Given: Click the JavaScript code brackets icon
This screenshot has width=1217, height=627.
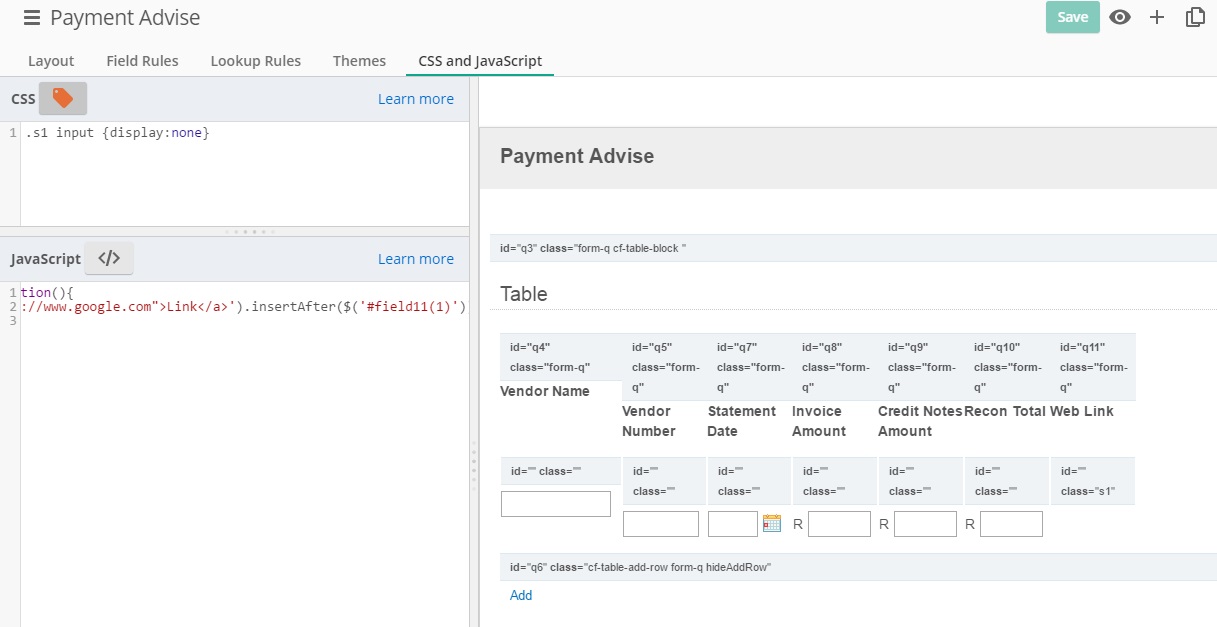Looking at the screenshot, I should click(x=109, y=258).
